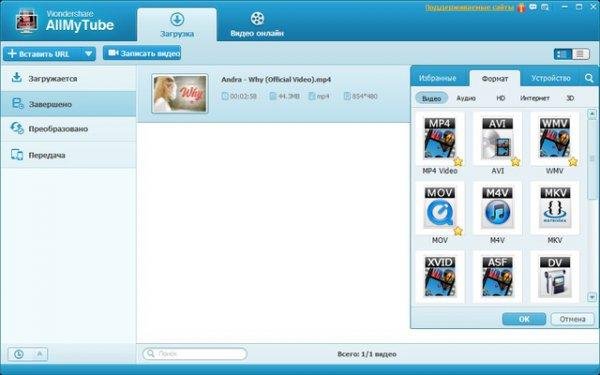Image resolution: width=600 pixels, height=375 pixels.
Task: Confirm with the OK button
Action: point(524,319)
